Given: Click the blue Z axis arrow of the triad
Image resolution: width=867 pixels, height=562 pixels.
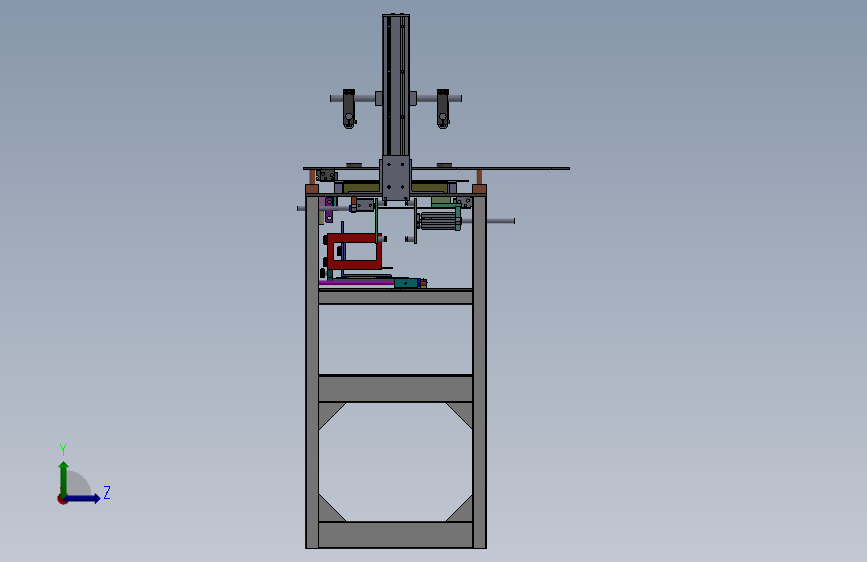Looking at the screenshot, I should [83, 498].
